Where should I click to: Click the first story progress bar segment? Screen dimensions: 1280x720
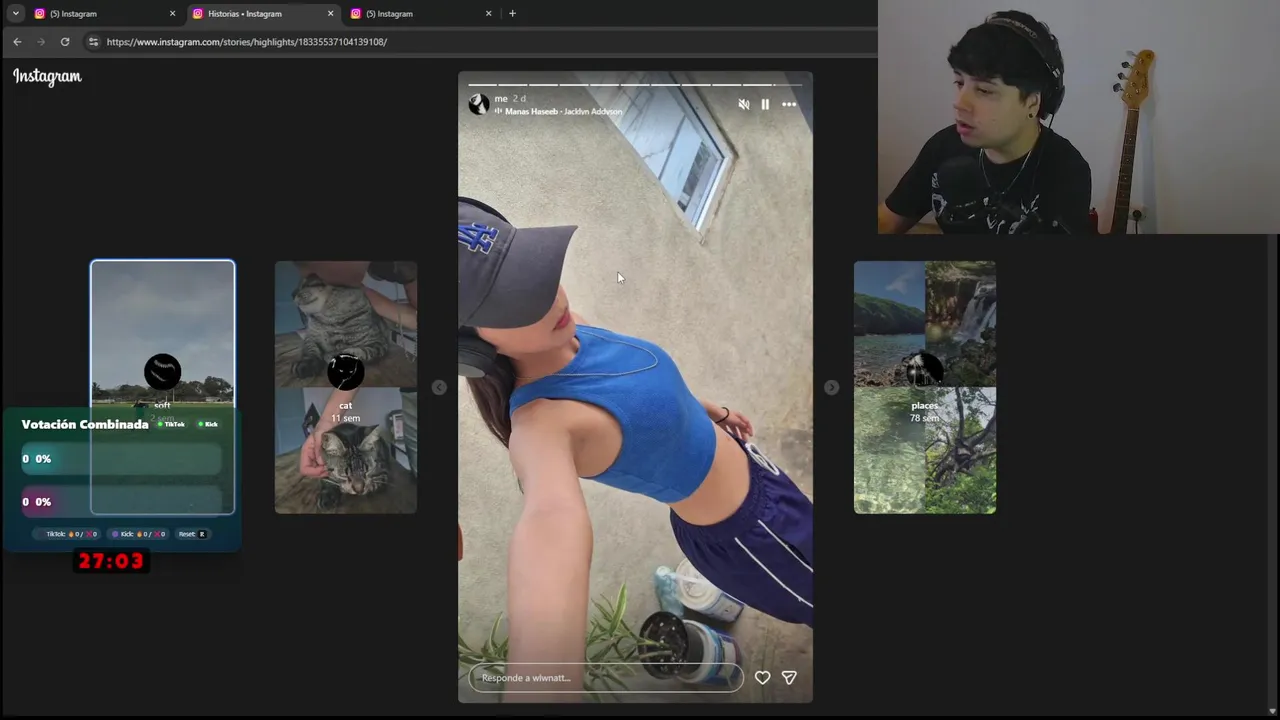tap(482, 85)
